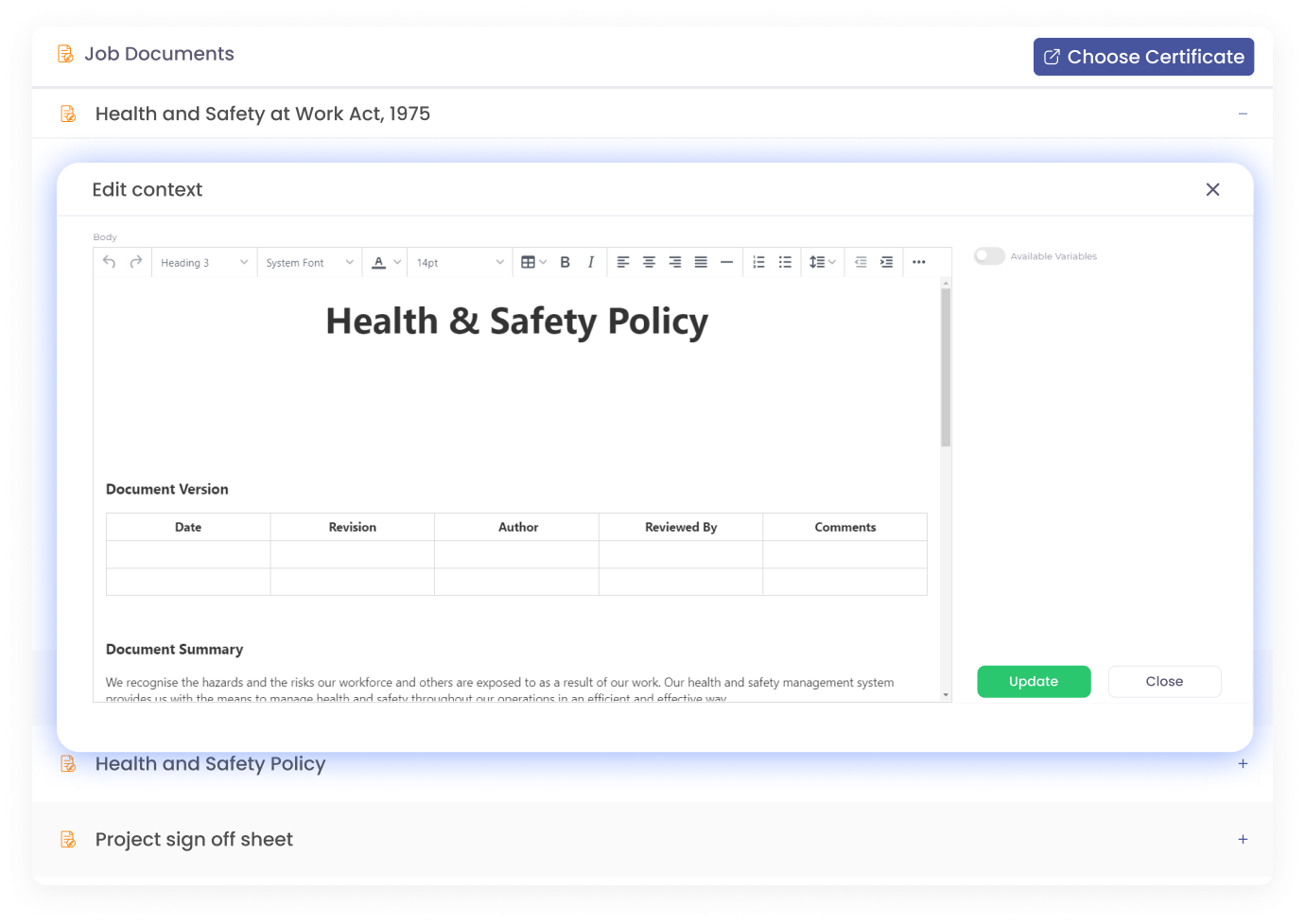Insert a horizontal line
Screen dimensions: 1305x924
pyautogui.click(x=726, y=262)
